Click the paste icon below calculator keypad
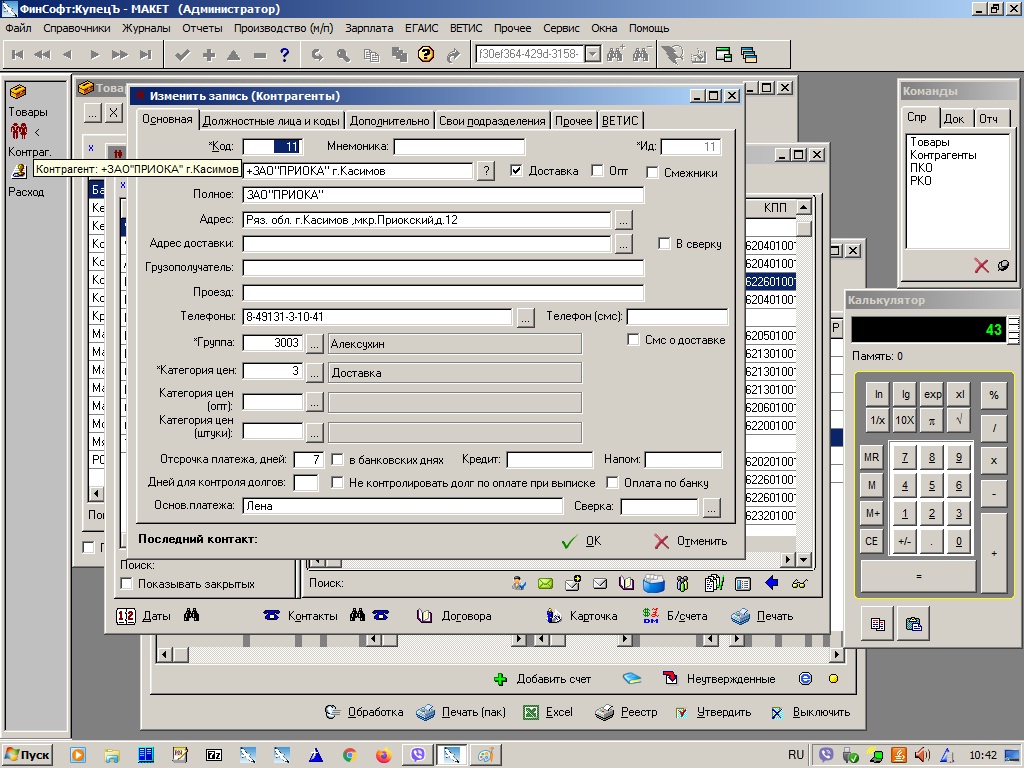 912,624
